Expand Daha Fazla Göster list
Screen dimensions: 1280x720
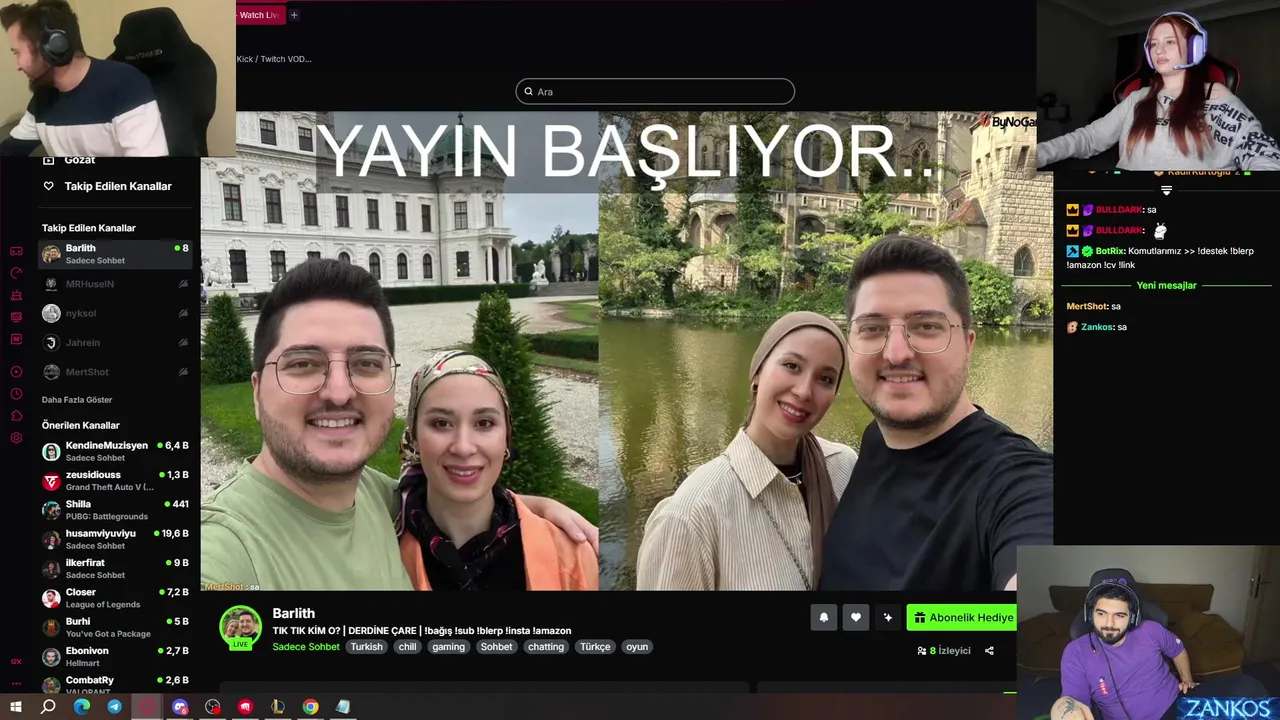tap(77, 400)
